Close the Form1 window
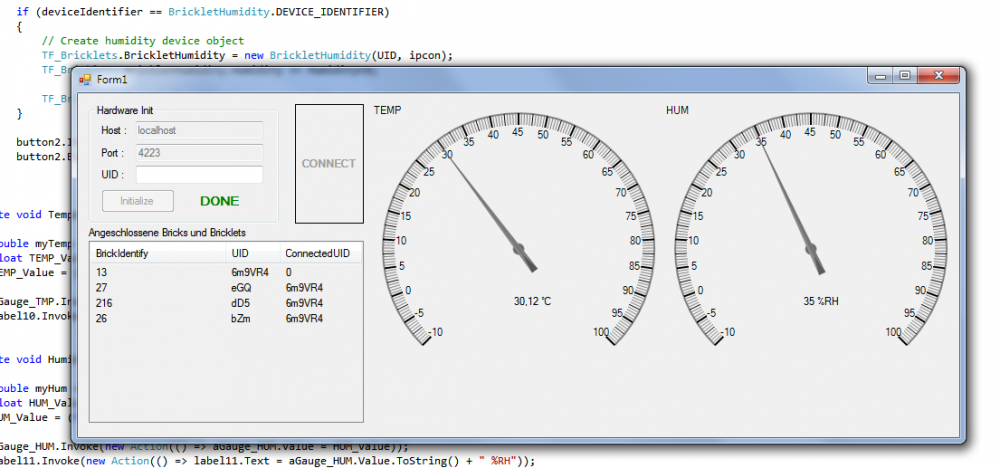Viewport: 1000px width, 468px height. coord(938,76)
